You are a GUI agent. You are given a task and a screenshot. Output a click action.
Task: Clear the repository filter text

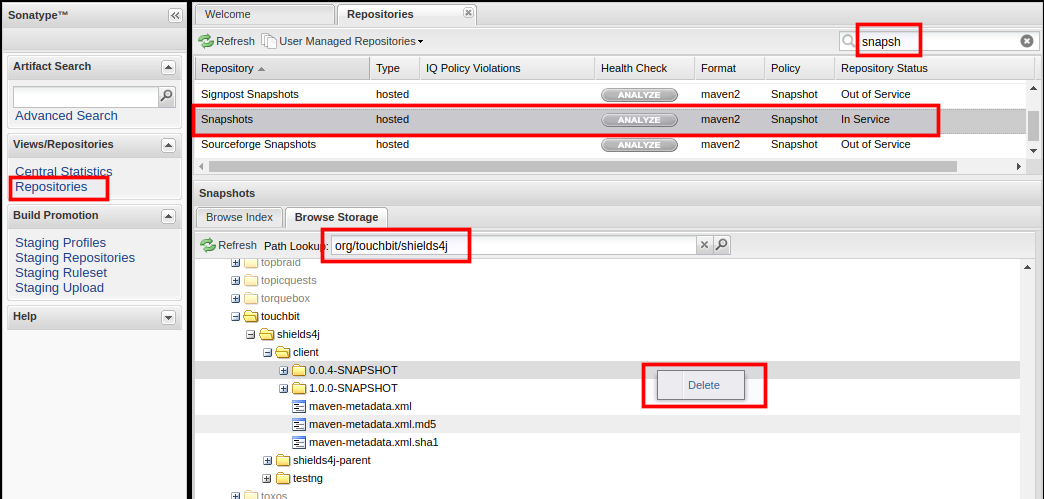1027,41
